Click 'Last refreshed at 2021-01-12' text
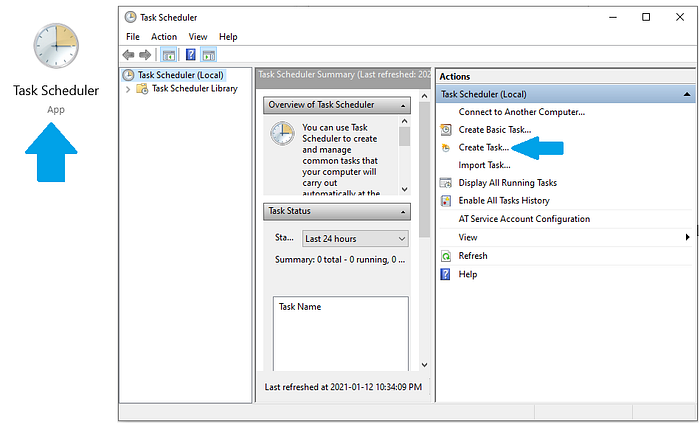 (343, 387)
